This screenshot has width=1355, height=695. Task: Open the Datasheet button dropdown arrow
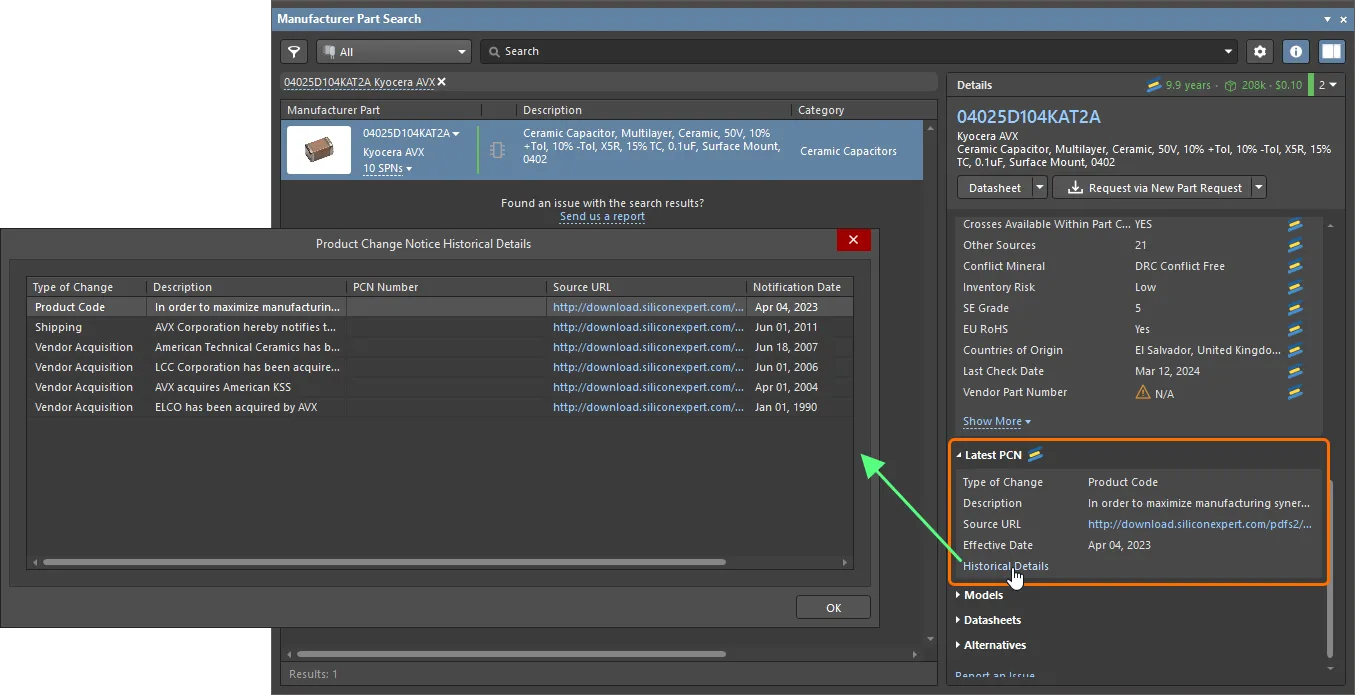[x=1040, y=188]
